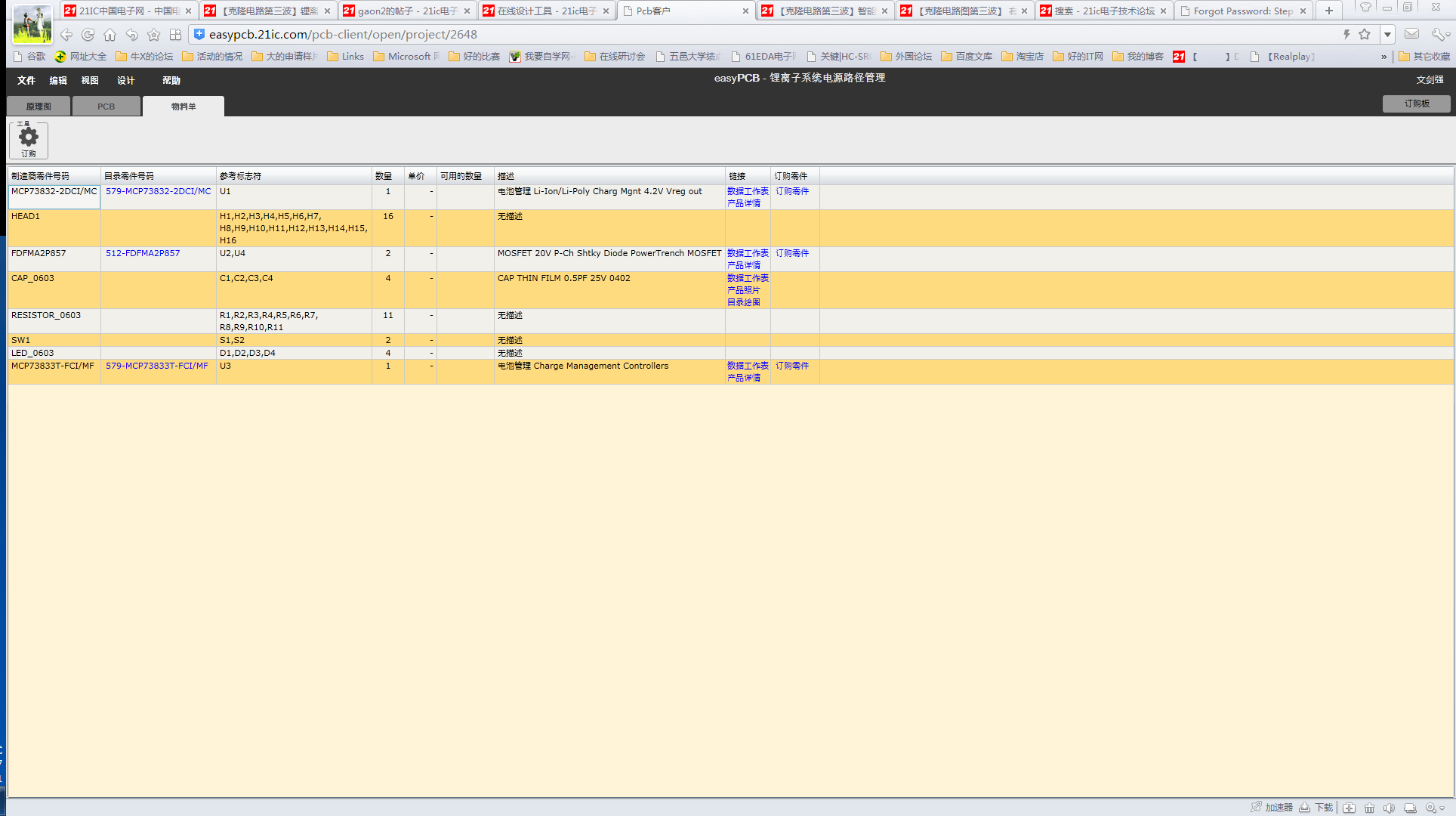Open 下载 downloads in status bar

1316,807
